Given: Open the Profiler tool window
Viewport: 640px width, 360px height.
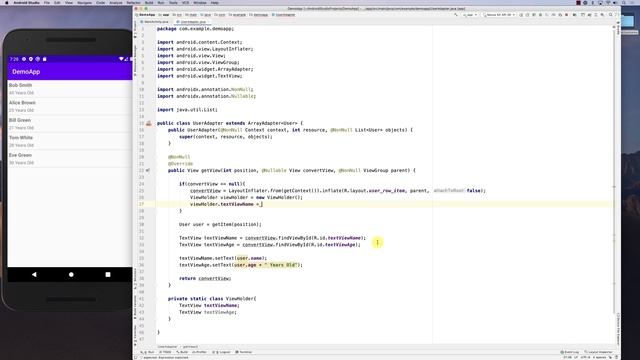Looking at the screenshot, I should pyautogui.click(x=200, y=352).
